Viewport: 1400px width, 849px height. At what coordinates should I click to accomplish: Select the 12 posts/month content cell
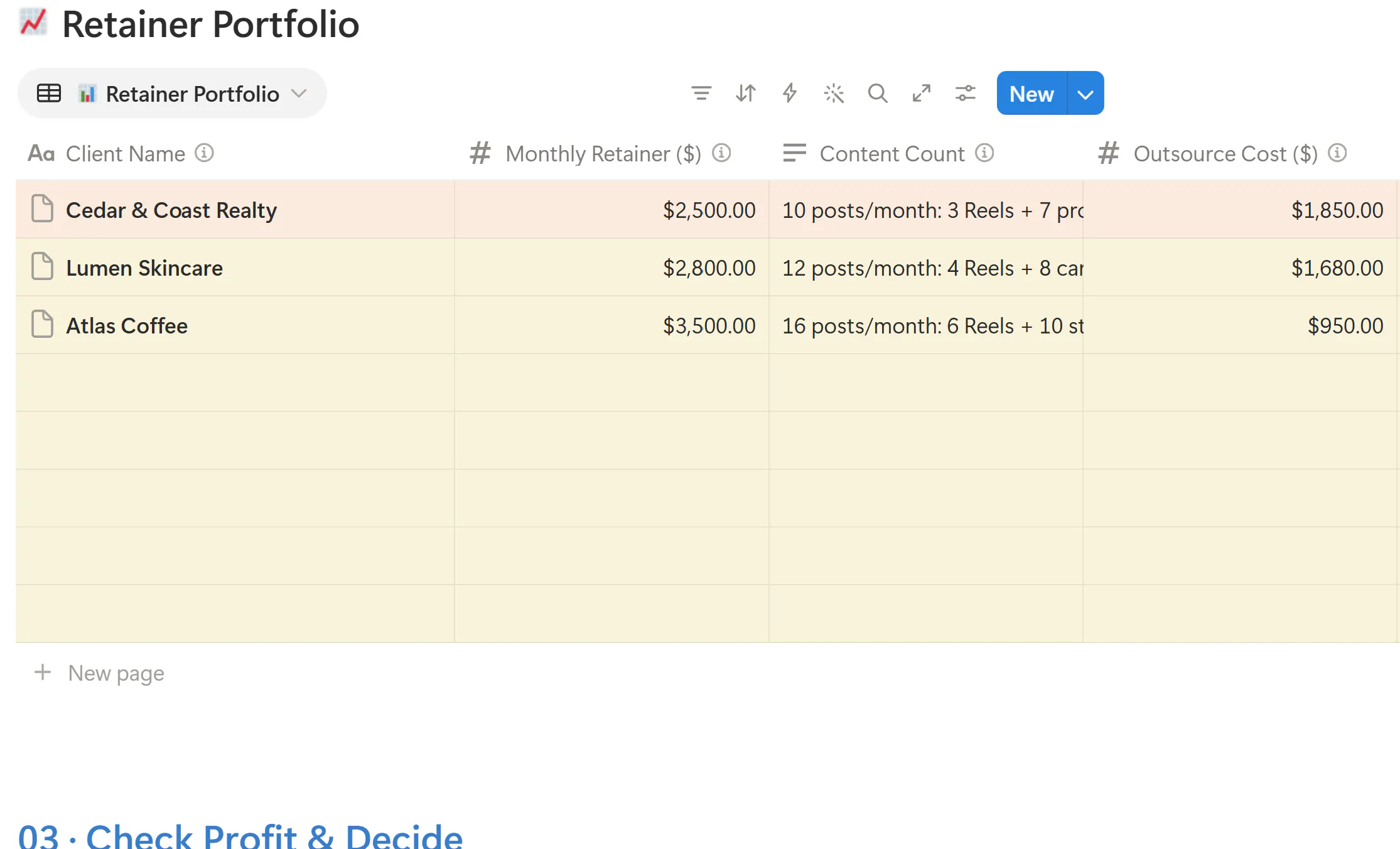pos(926,268)
